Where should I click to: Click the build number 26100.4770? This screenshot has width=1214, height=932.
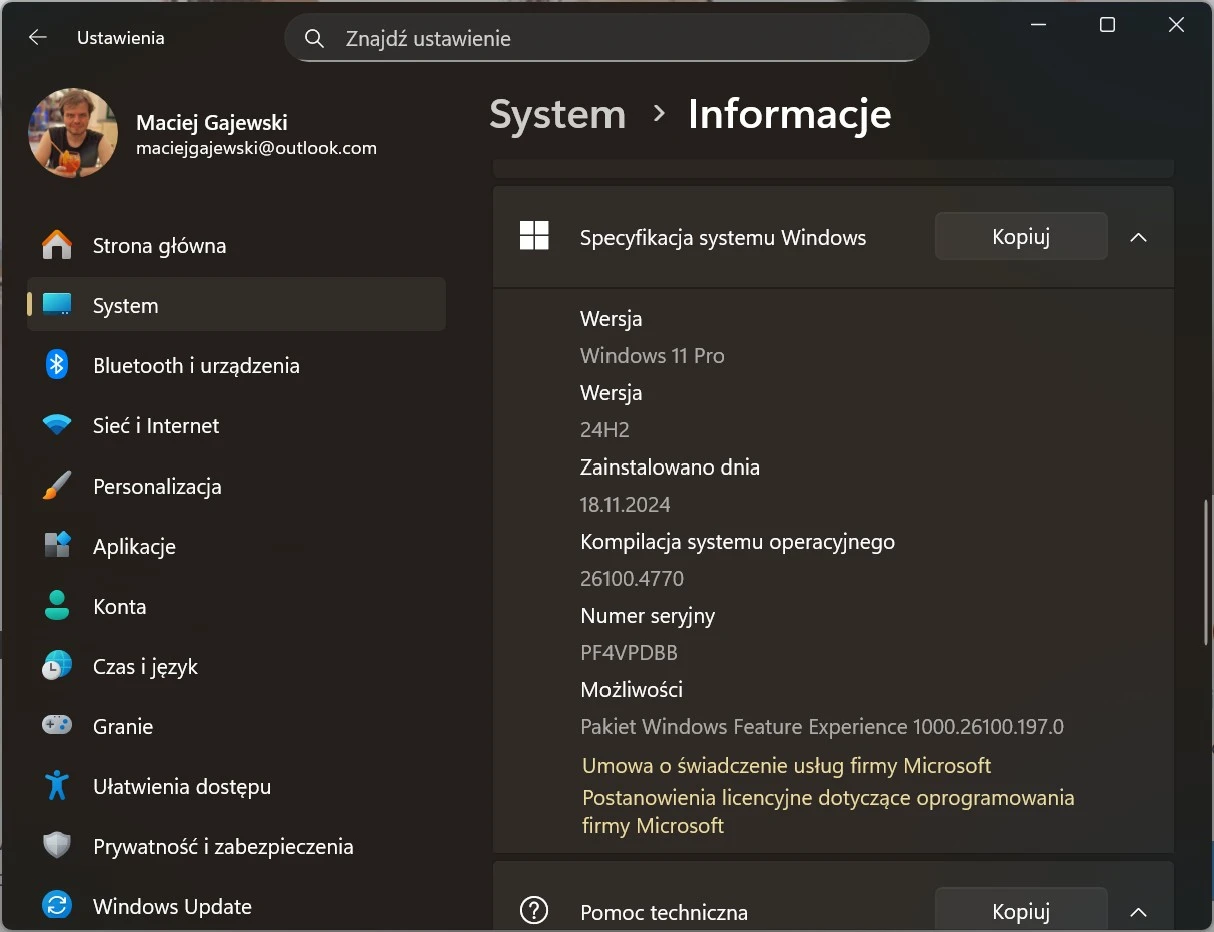pos(632,578)
